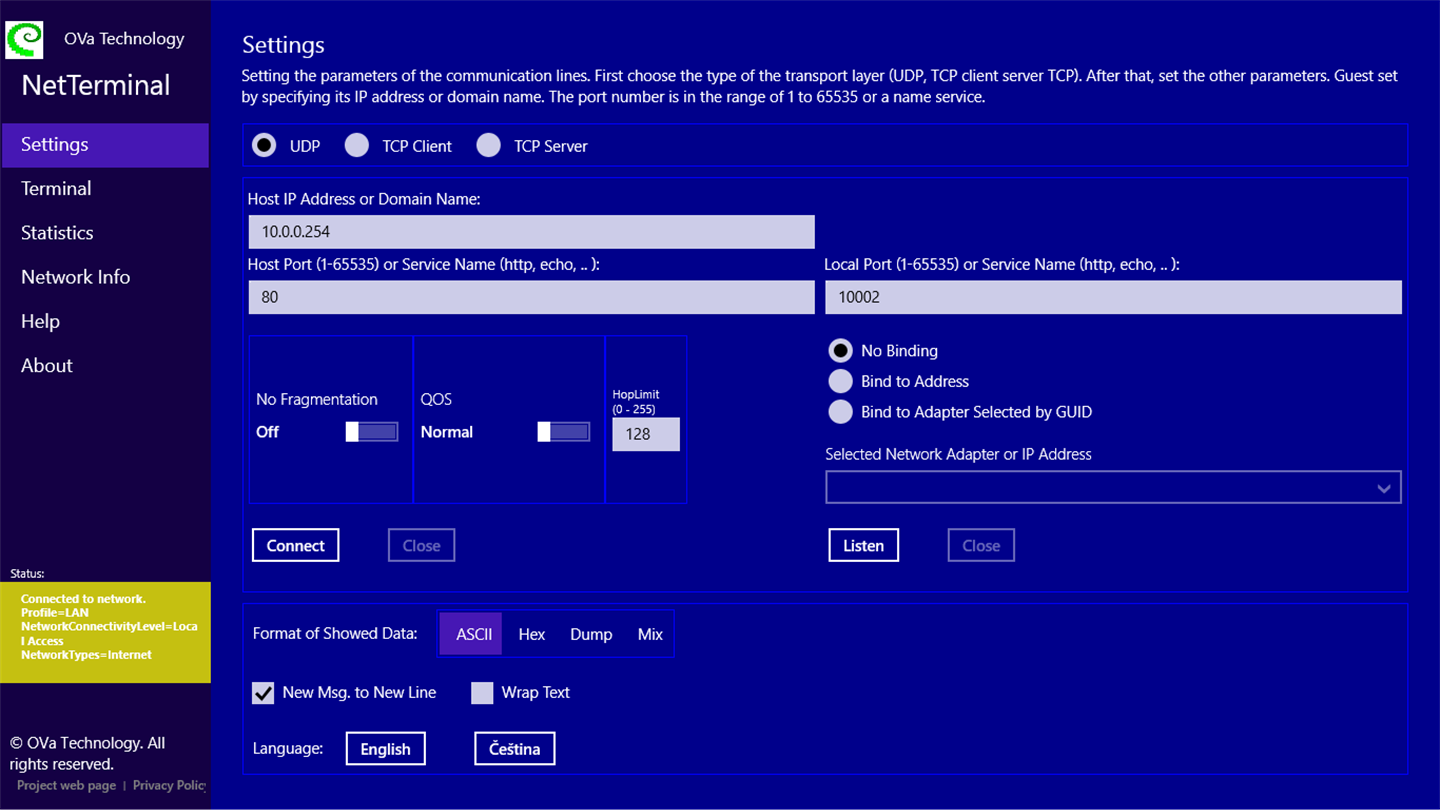Click the Host IP Address field
Screen dimensions: 1440x810
(531, 232)
